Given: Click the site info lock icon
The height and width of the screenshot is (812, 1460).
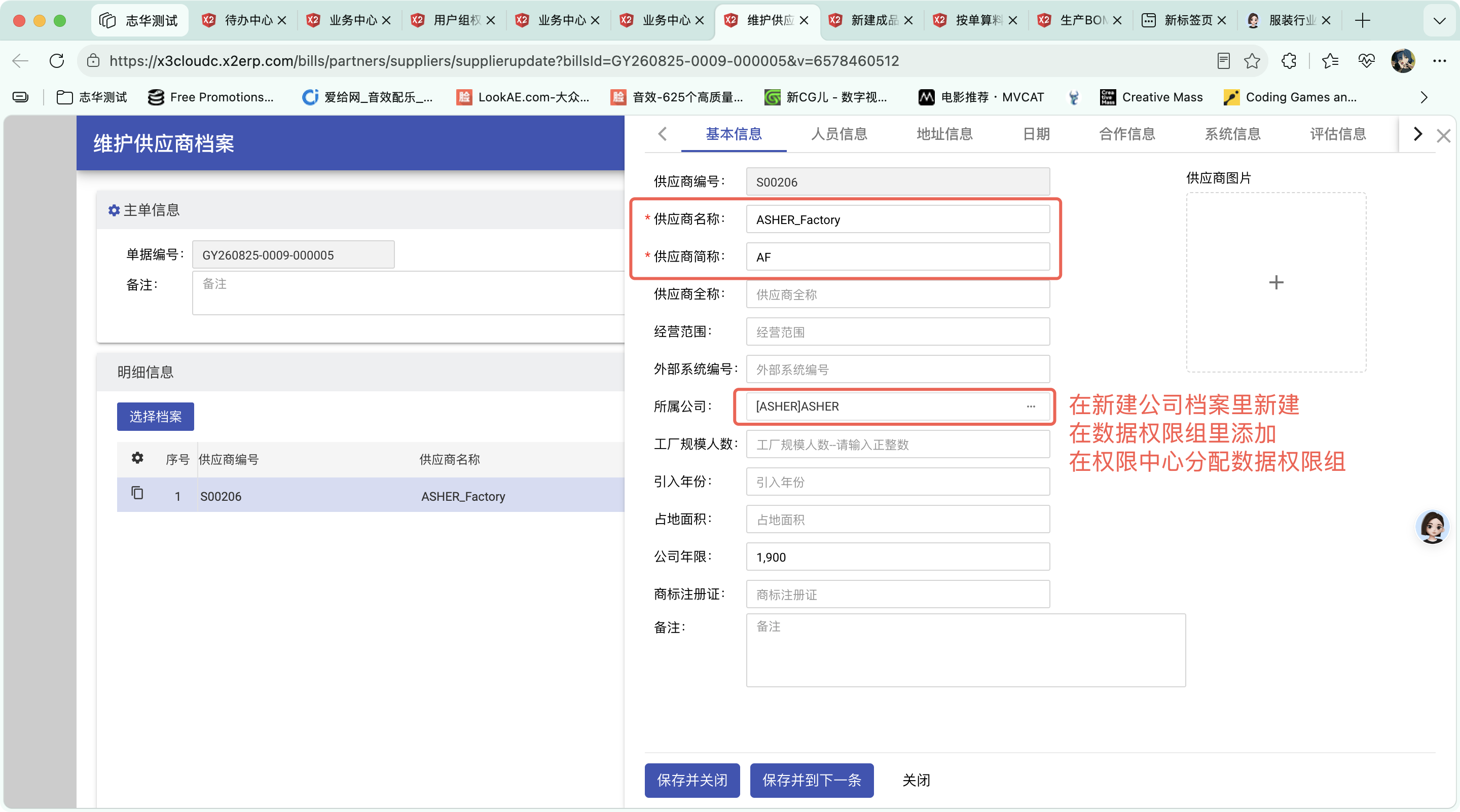Looking at the screenshot, I should pyautogui.click(x=93, y=61).
